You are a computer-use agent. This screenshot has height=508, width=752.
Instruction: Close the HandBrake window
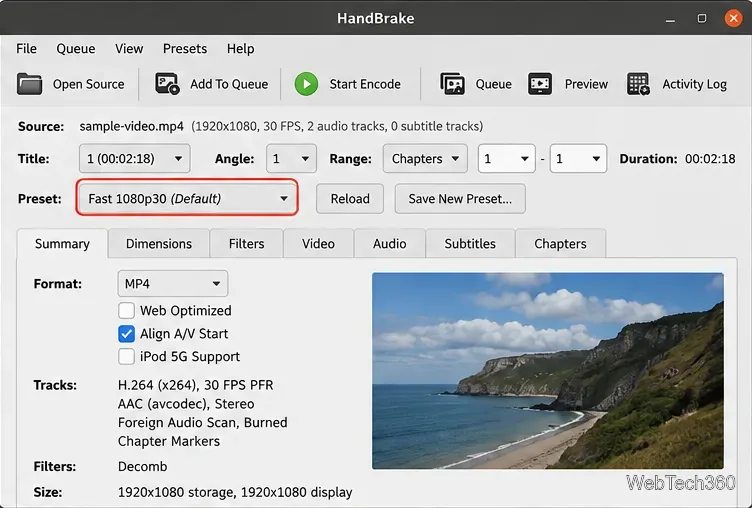[733, 19]
